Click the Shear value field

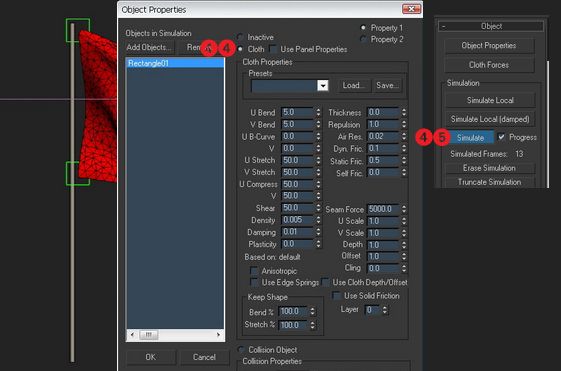click(x=298, y=208)
